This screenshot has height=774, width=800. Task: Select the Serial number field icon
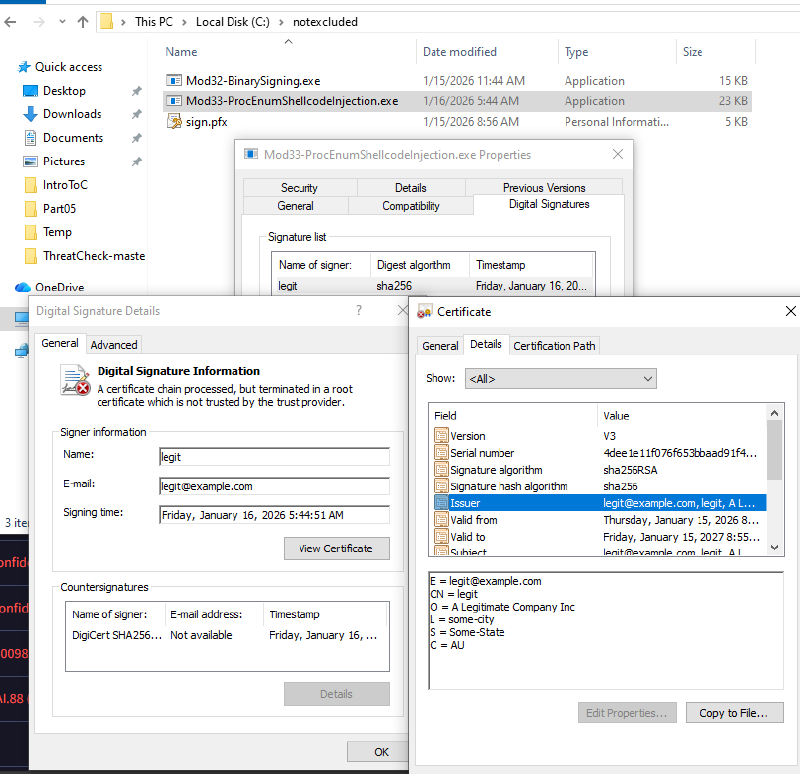click(x=441, y=453)
